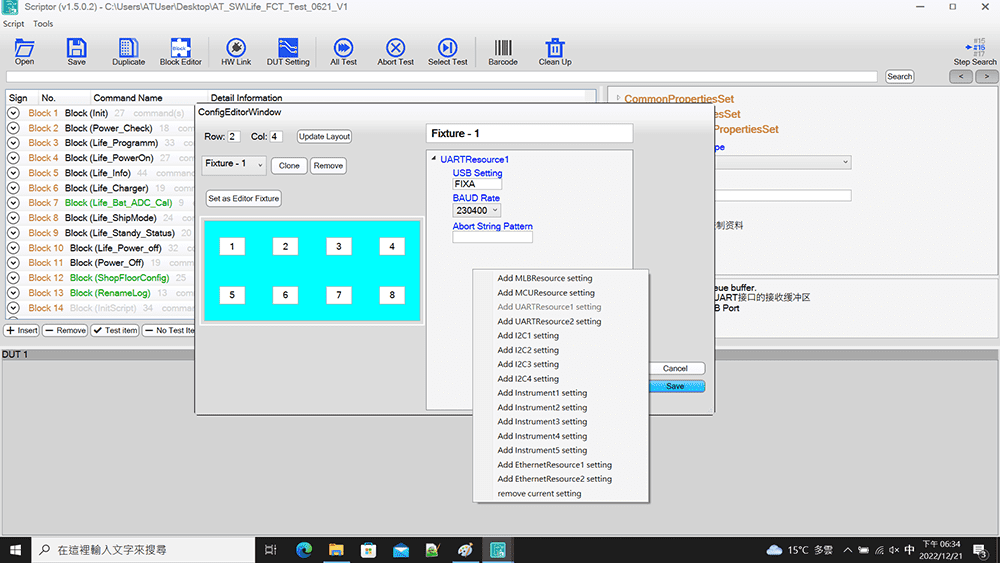Click the volume icon in the system tray
The height and width of the screenshot is (563, 1000).
(894, 550)
